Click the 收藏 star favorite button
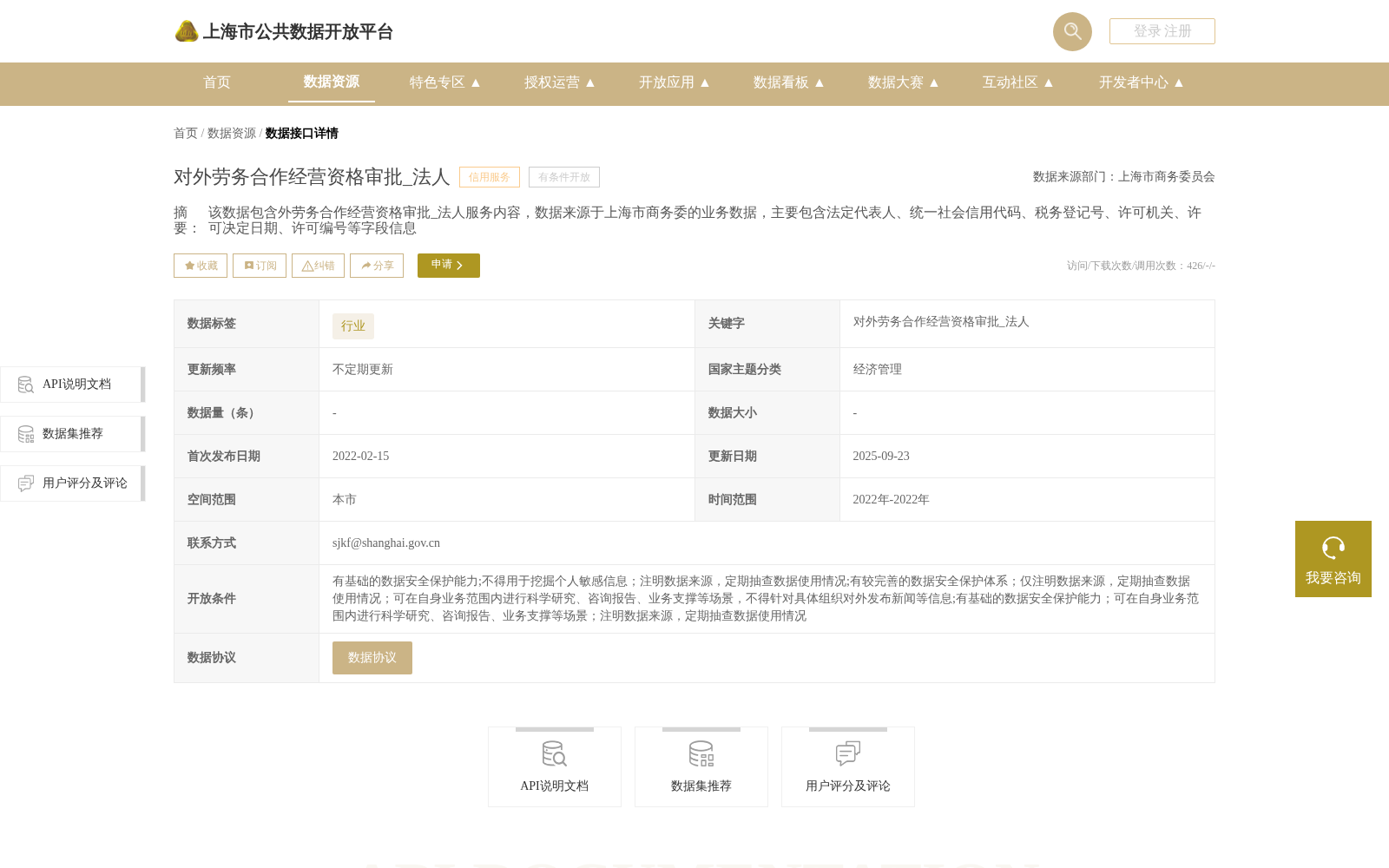 pos(201,266)
